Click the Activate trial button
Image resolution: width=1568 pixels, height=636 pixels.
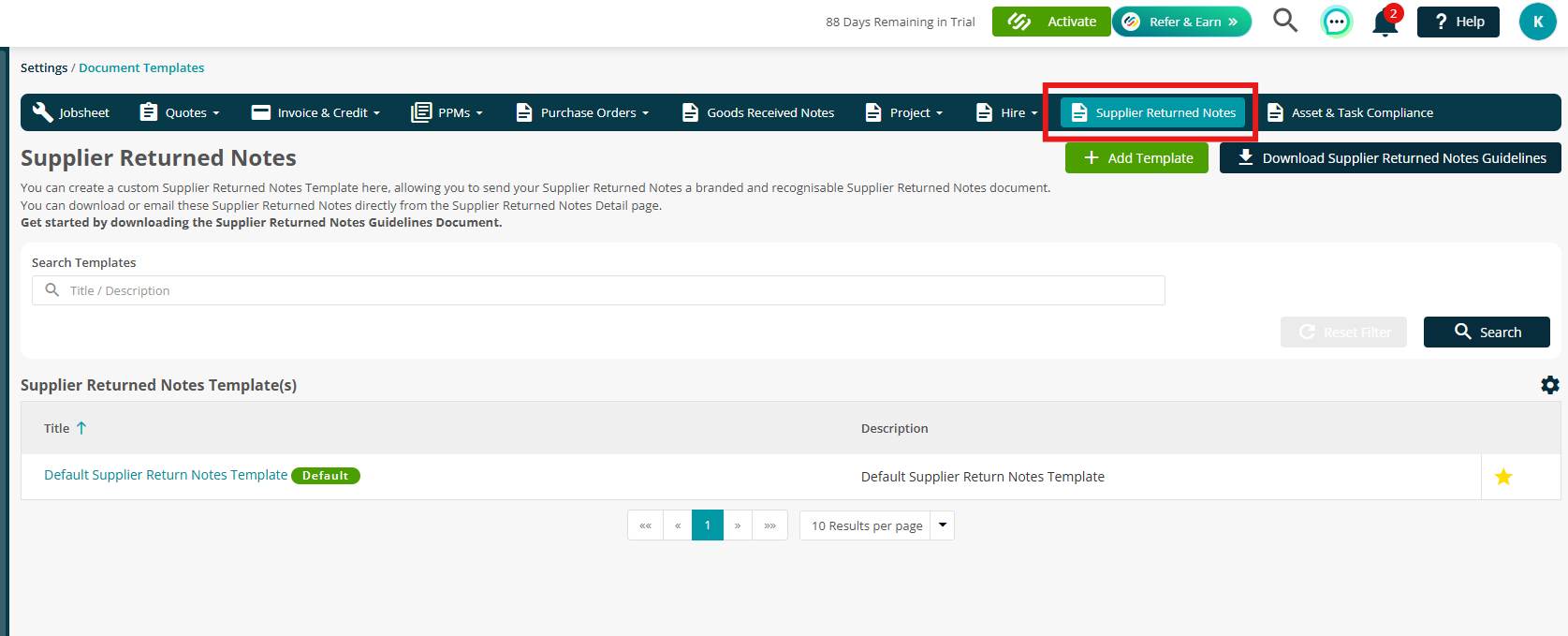point(1051,22)
